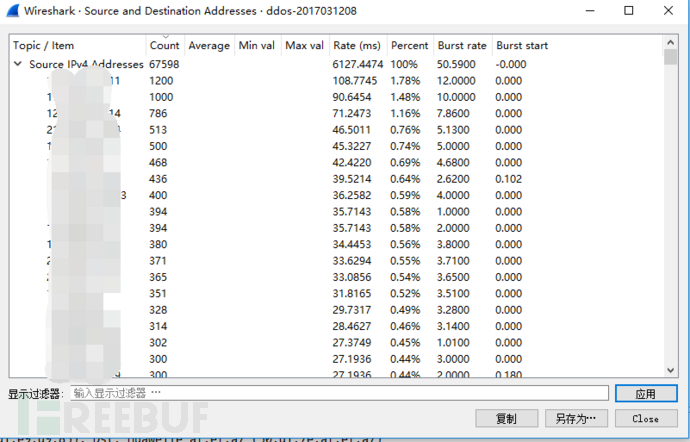Click the vertical scrollbar thumb

(670, 57)
